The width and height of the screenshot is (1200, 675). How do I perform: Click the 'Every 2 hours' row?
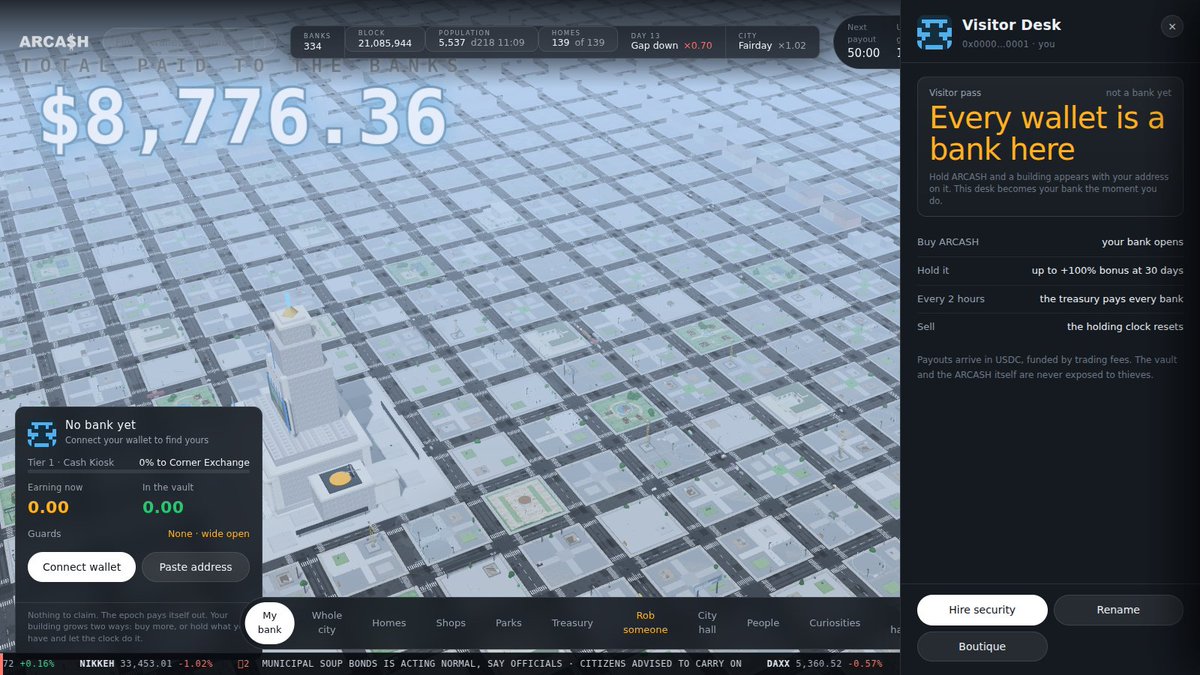pos(1050,299)
